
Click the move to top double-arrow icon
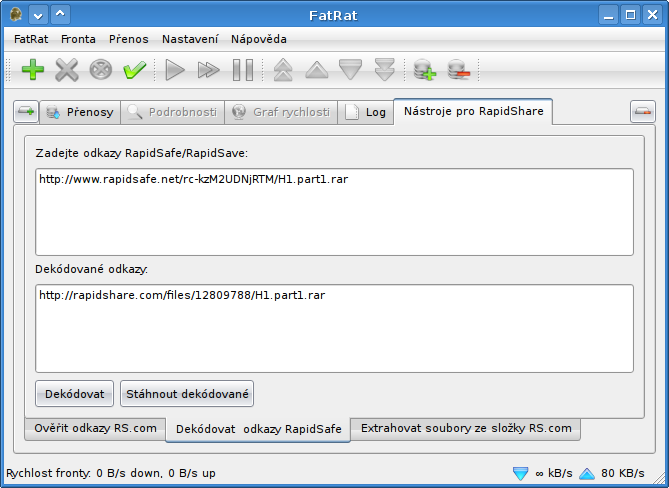tap(283, 70)
